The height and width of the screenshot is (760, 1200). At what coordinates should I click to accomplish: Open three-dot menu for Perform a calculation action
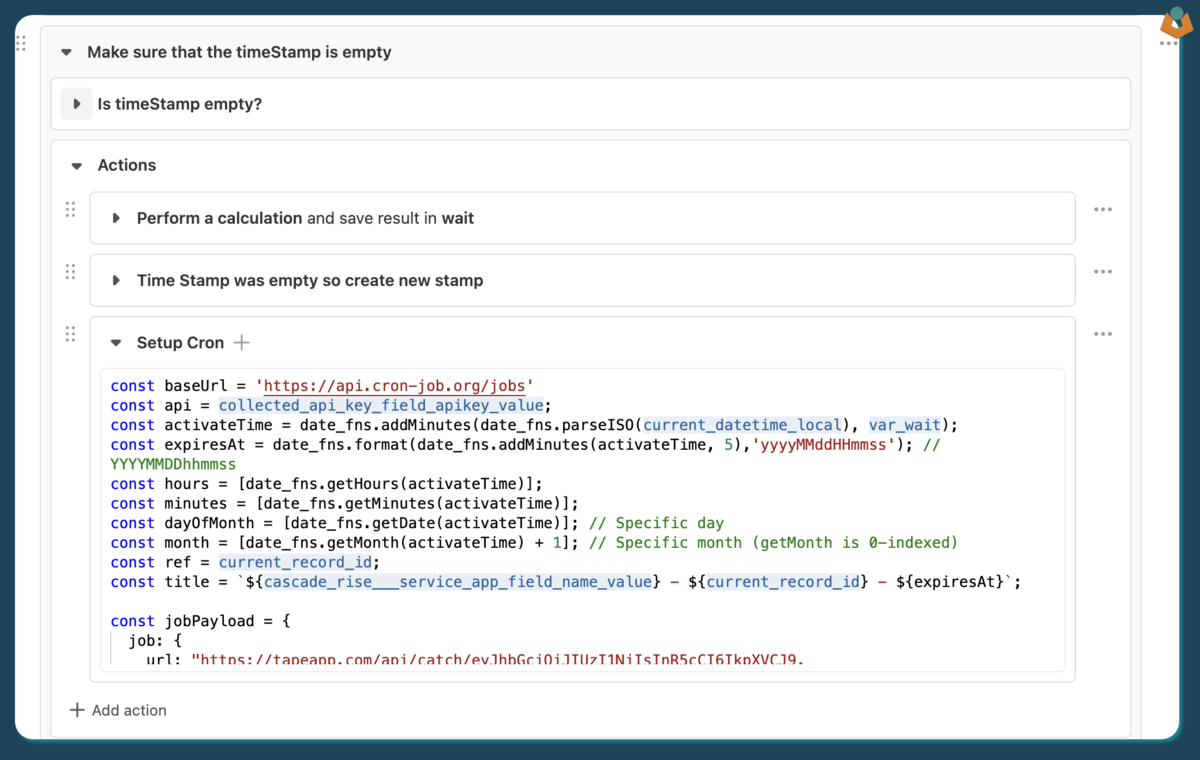click(1102, 210)
